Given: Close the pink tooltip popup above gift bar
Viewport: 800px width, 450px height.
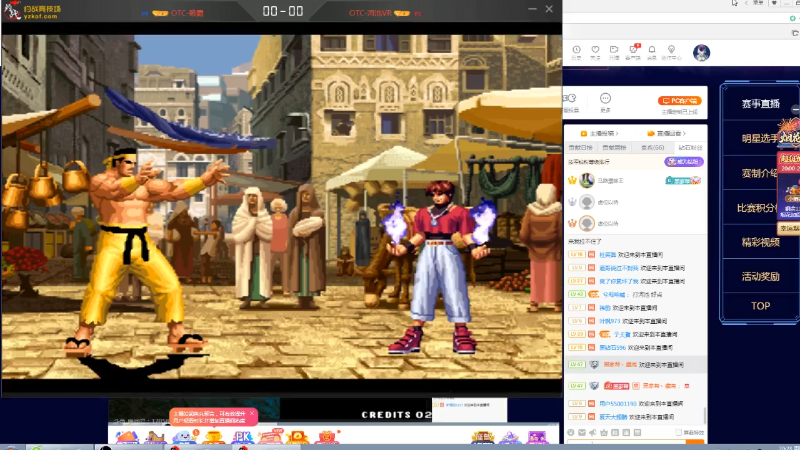Looking at the screenshot, I should click(252, 413).
